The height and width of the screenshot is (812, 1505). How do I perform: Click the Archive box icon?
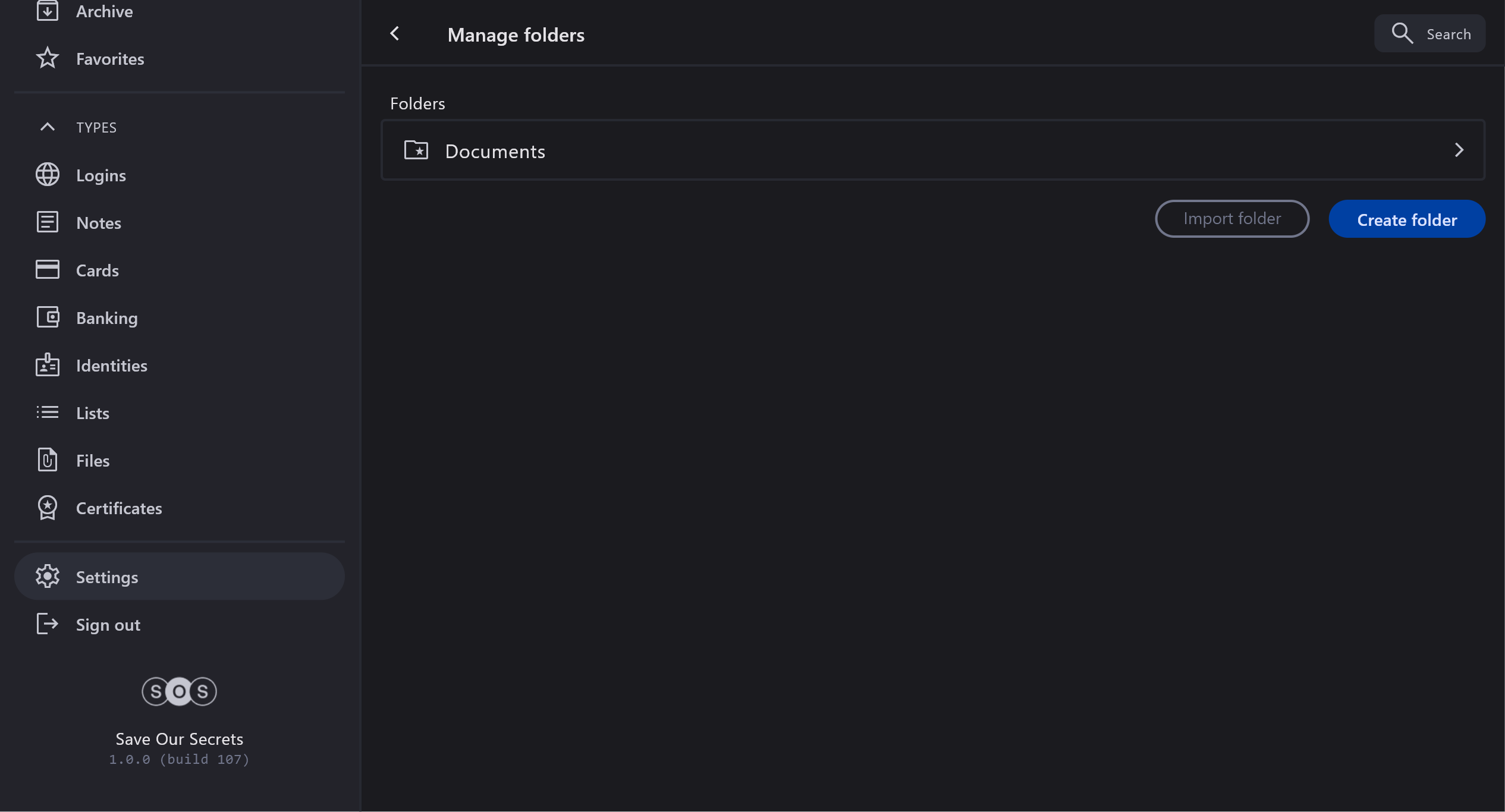coord(48,11)
